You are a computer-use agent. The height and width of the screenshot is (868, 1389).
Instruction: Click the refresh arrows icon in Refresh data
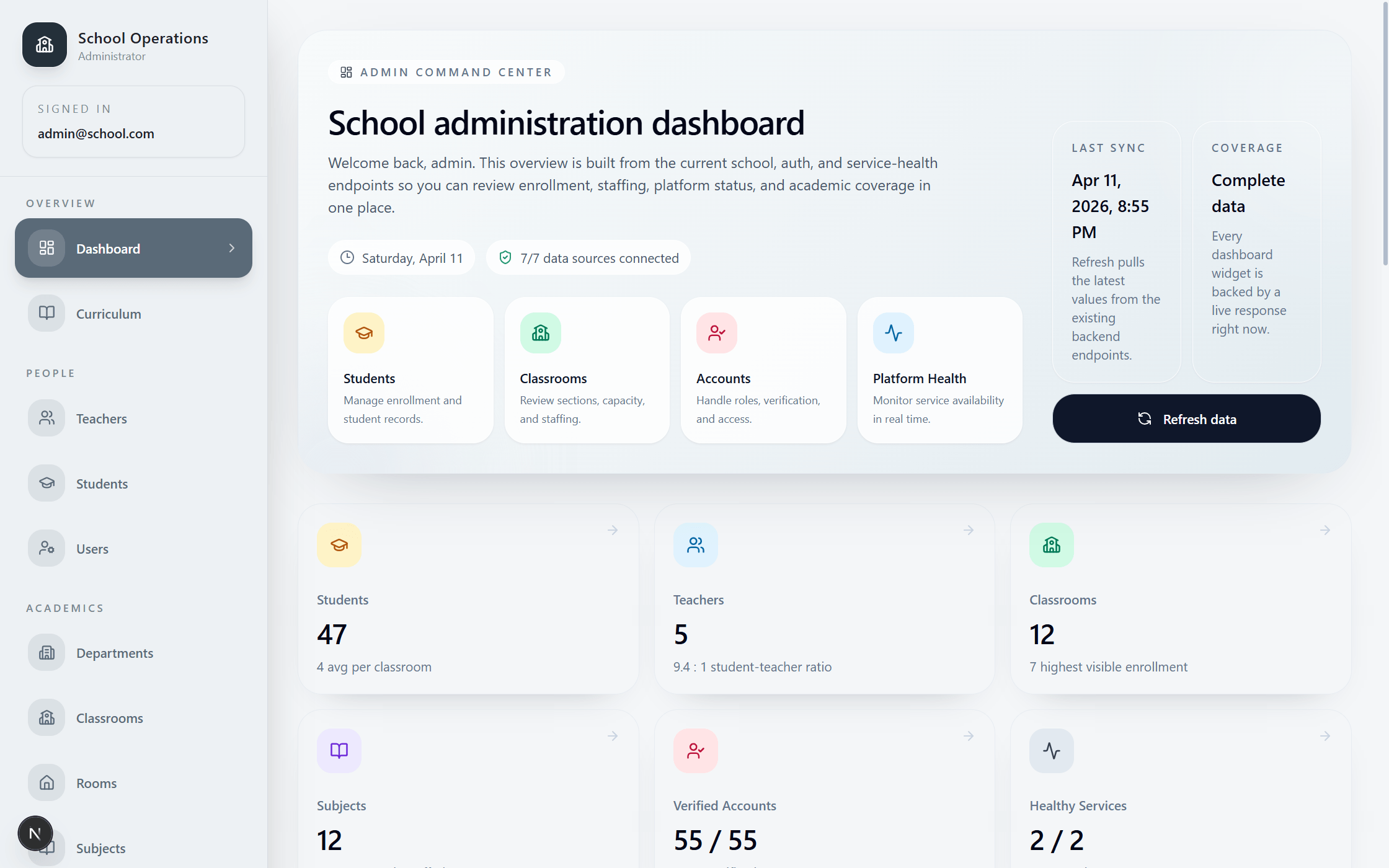(x=1145, y=418)
